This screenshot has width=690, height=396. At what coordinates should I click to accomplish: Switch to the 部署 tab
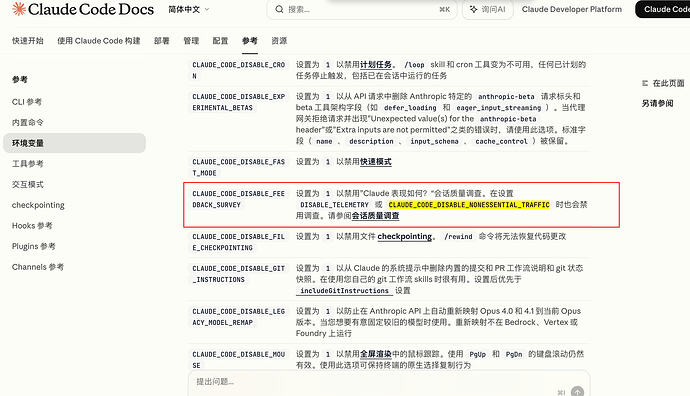tap(161, 41)
